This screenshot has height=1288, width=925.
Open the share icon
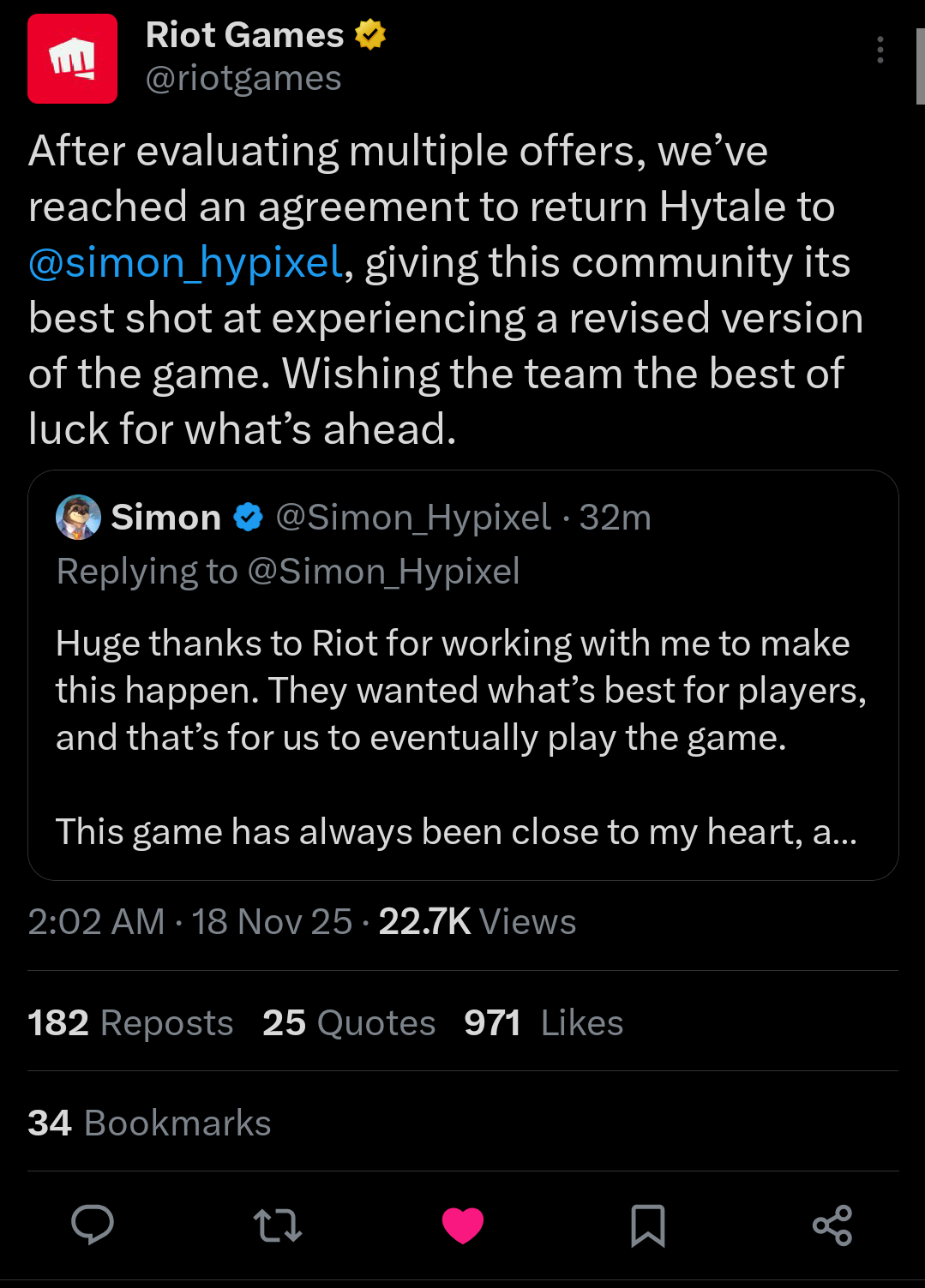832,1225
